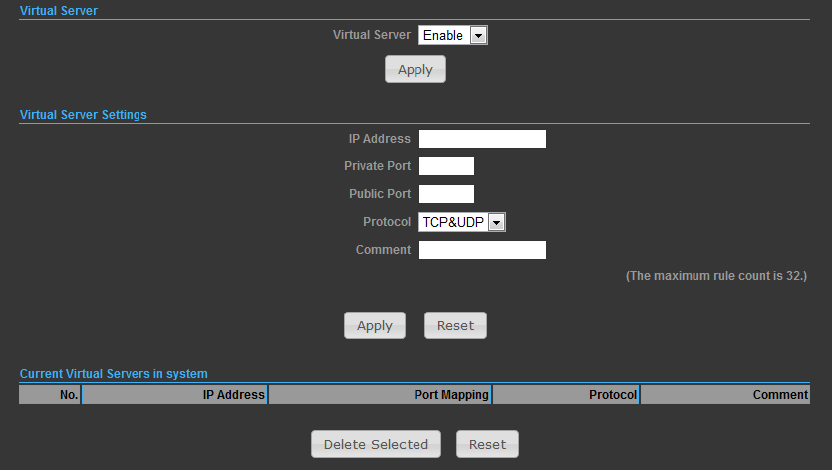Viewport: 832px width, 470px height.
Task: Reset the current virtual servers list
Action: [487, 444]
